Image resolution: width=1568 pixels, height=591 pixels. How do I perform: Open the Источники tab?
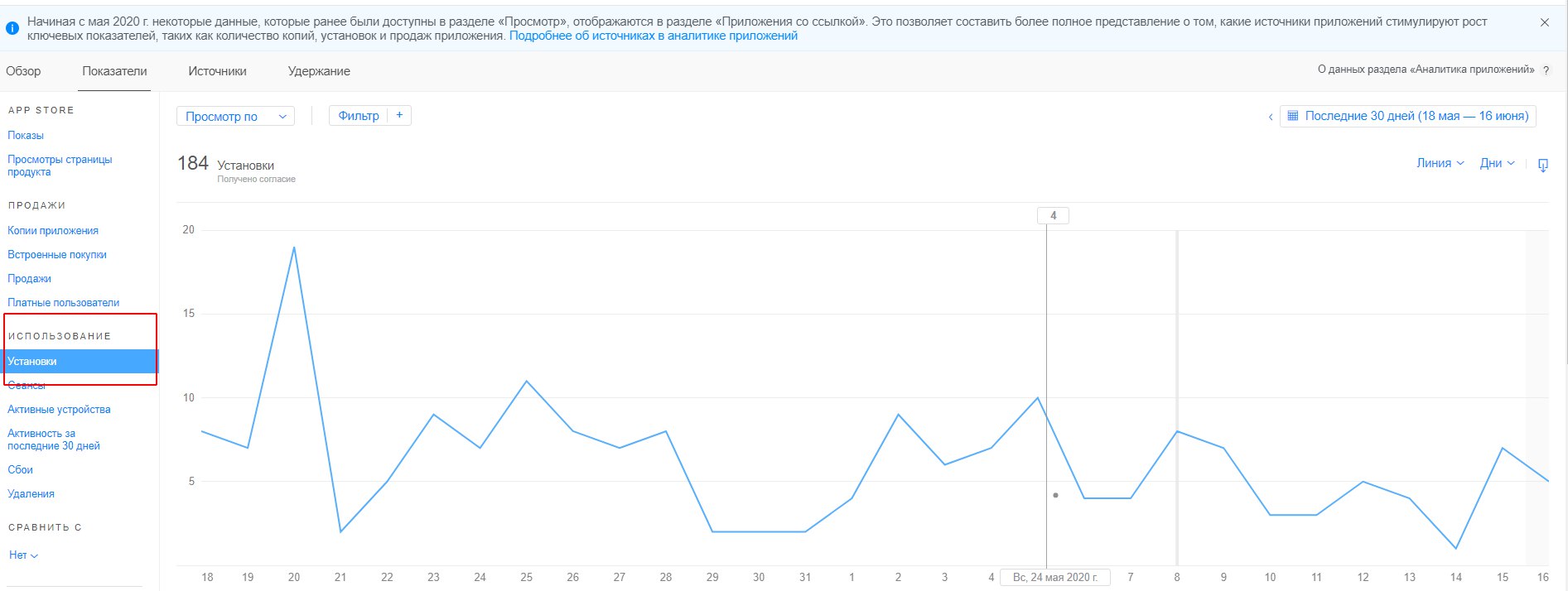point(217,71)
